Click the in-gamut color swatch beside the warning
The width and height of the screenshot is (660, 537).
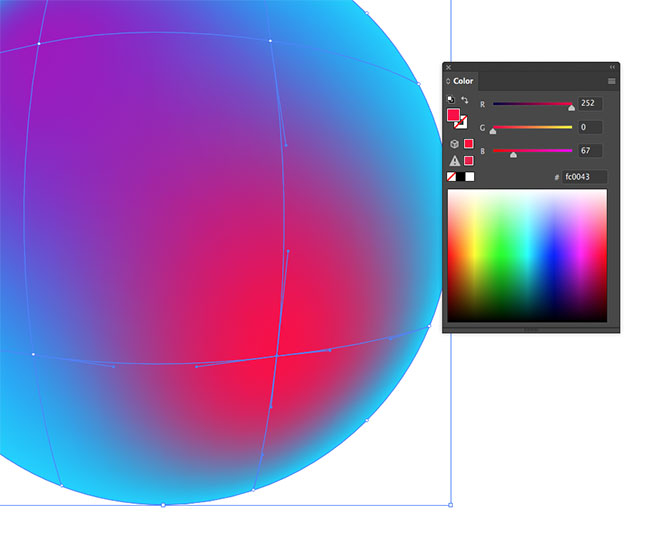click(x=468, y=161)
